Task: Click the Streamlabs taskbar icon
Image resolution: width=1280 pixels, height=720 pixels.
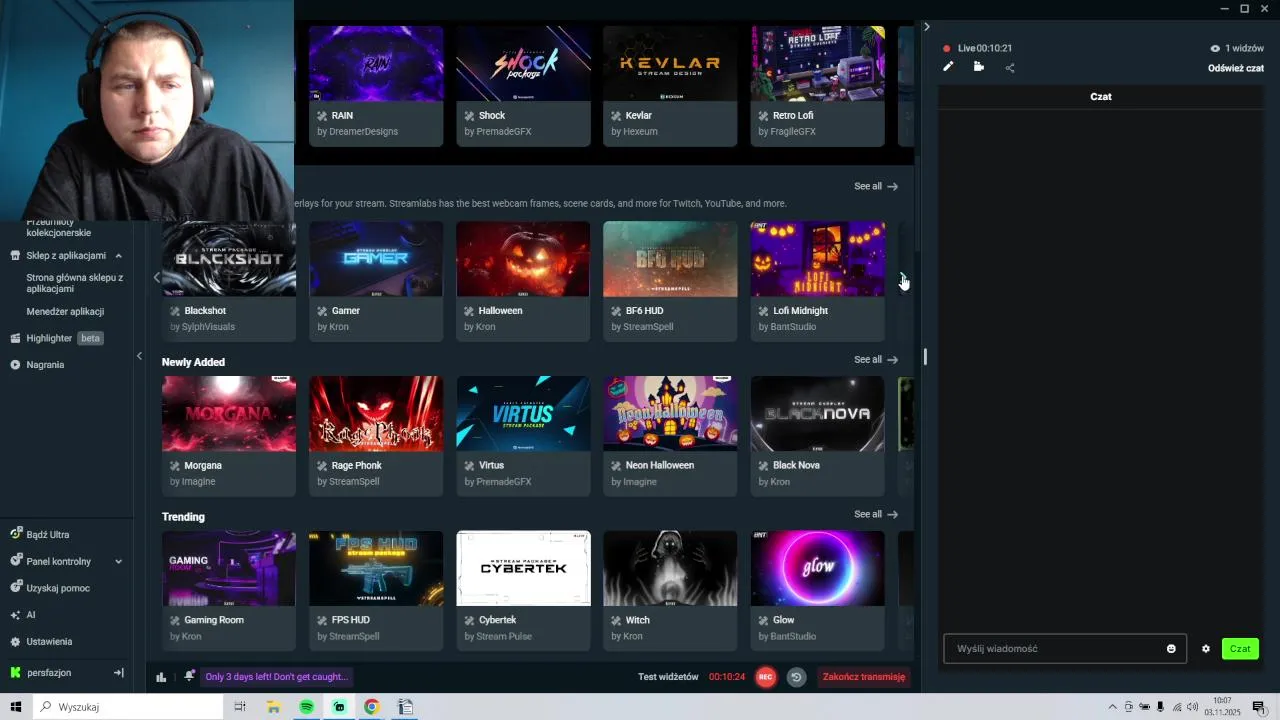Action: click(x=339, y=707)
